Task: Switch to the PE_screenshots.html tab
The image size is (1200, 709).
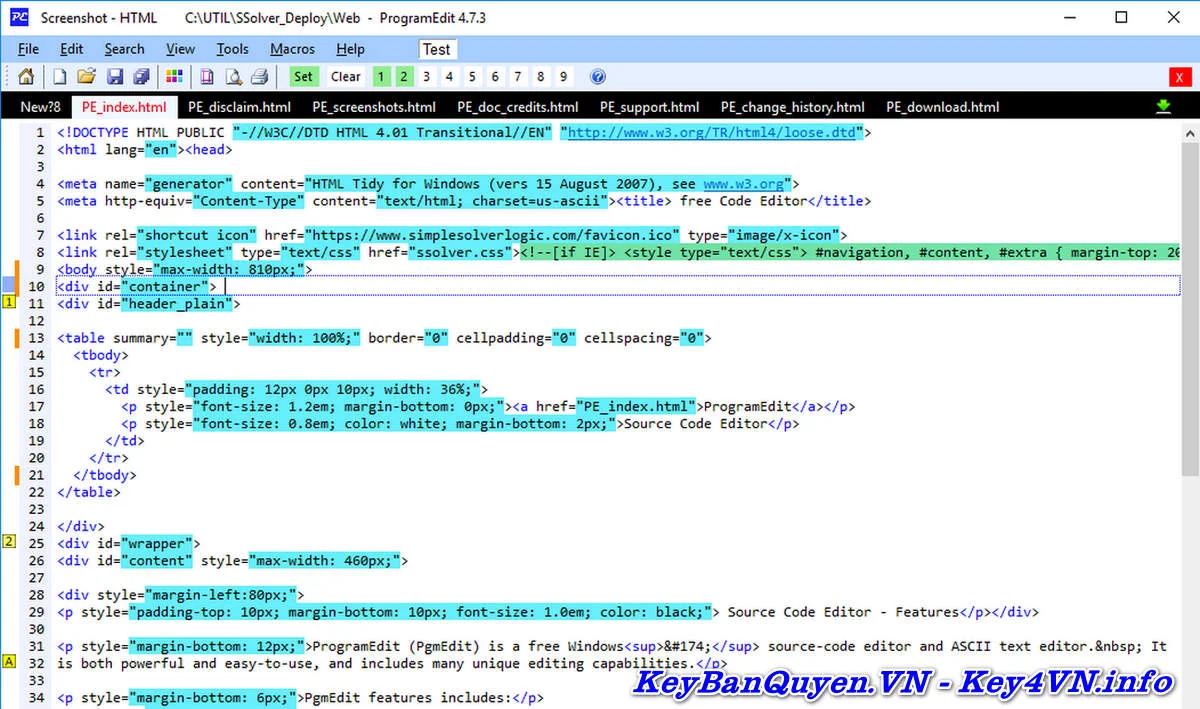Action: click(374, 107)
